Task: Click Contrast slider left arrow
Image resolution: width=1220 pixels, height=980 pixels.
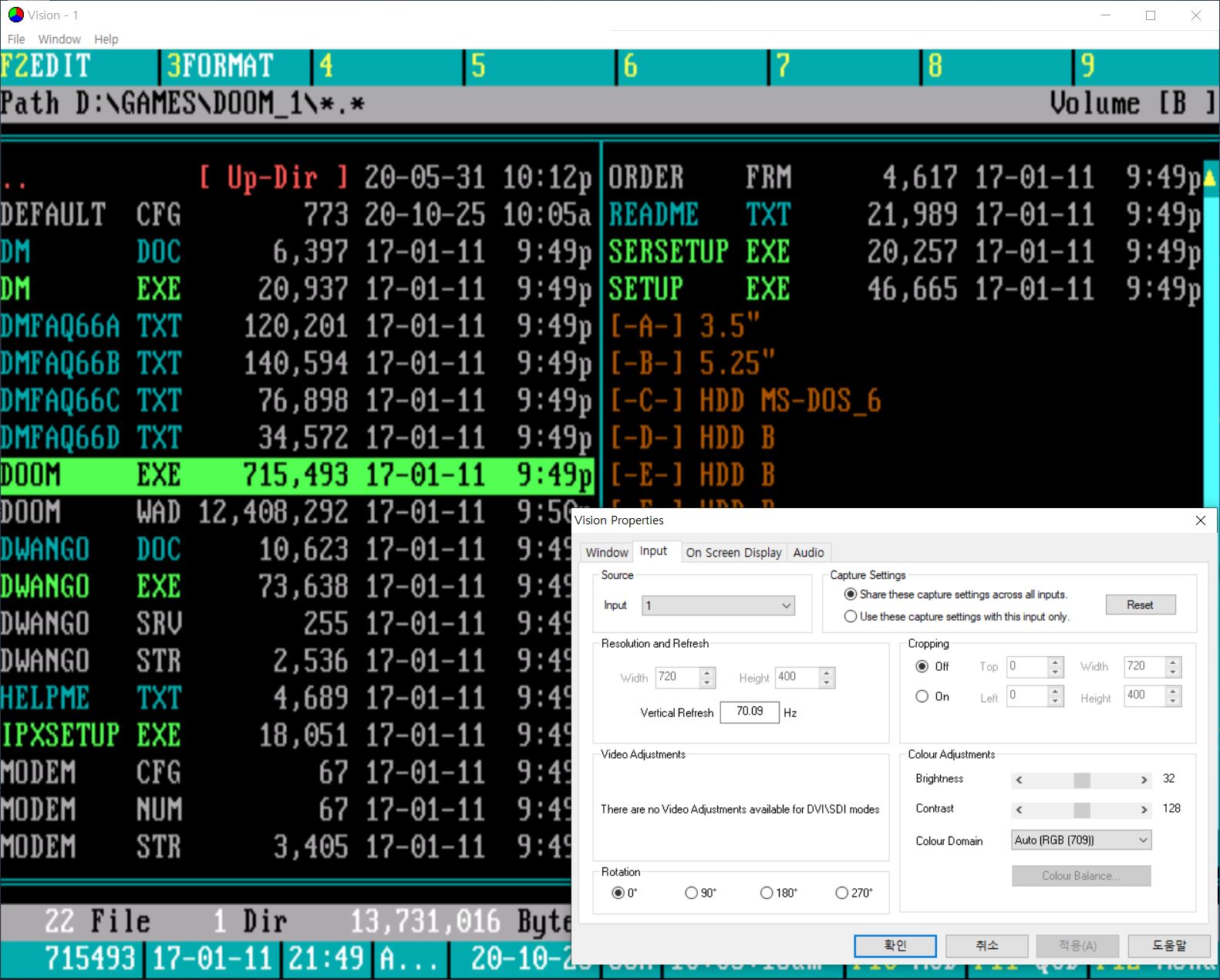Action: tap(1019, 810)
